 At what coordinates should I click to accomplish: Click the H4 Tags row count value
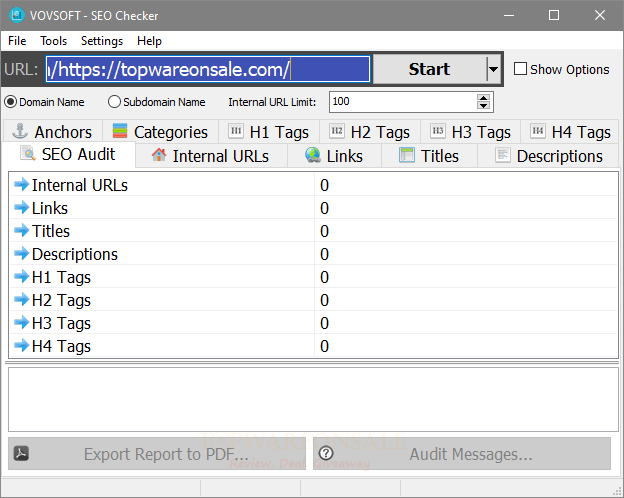324,346
